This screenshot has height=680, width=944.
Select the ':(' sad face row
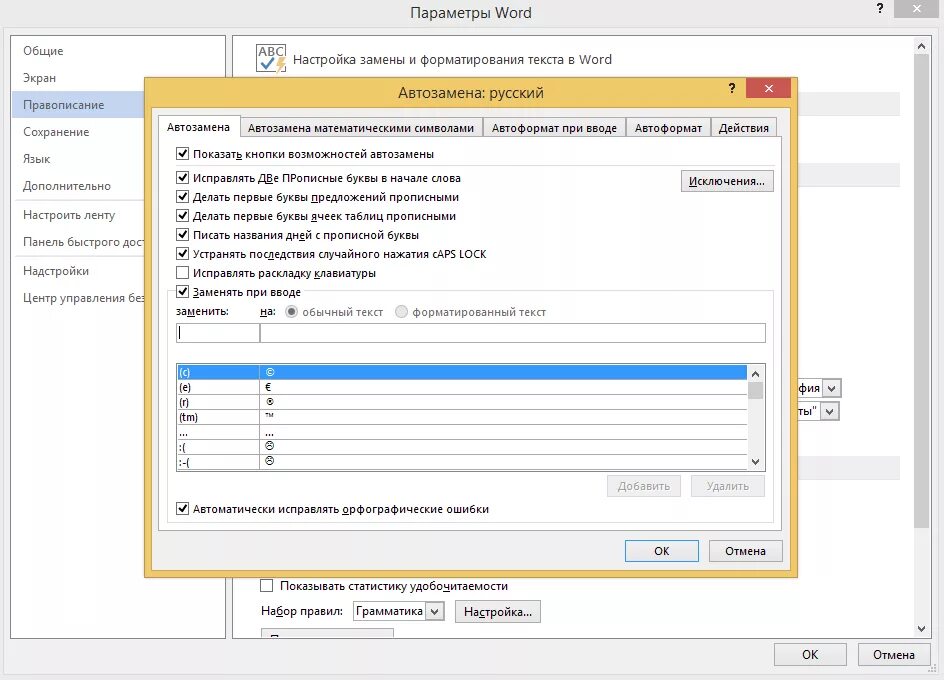(462, 447)
